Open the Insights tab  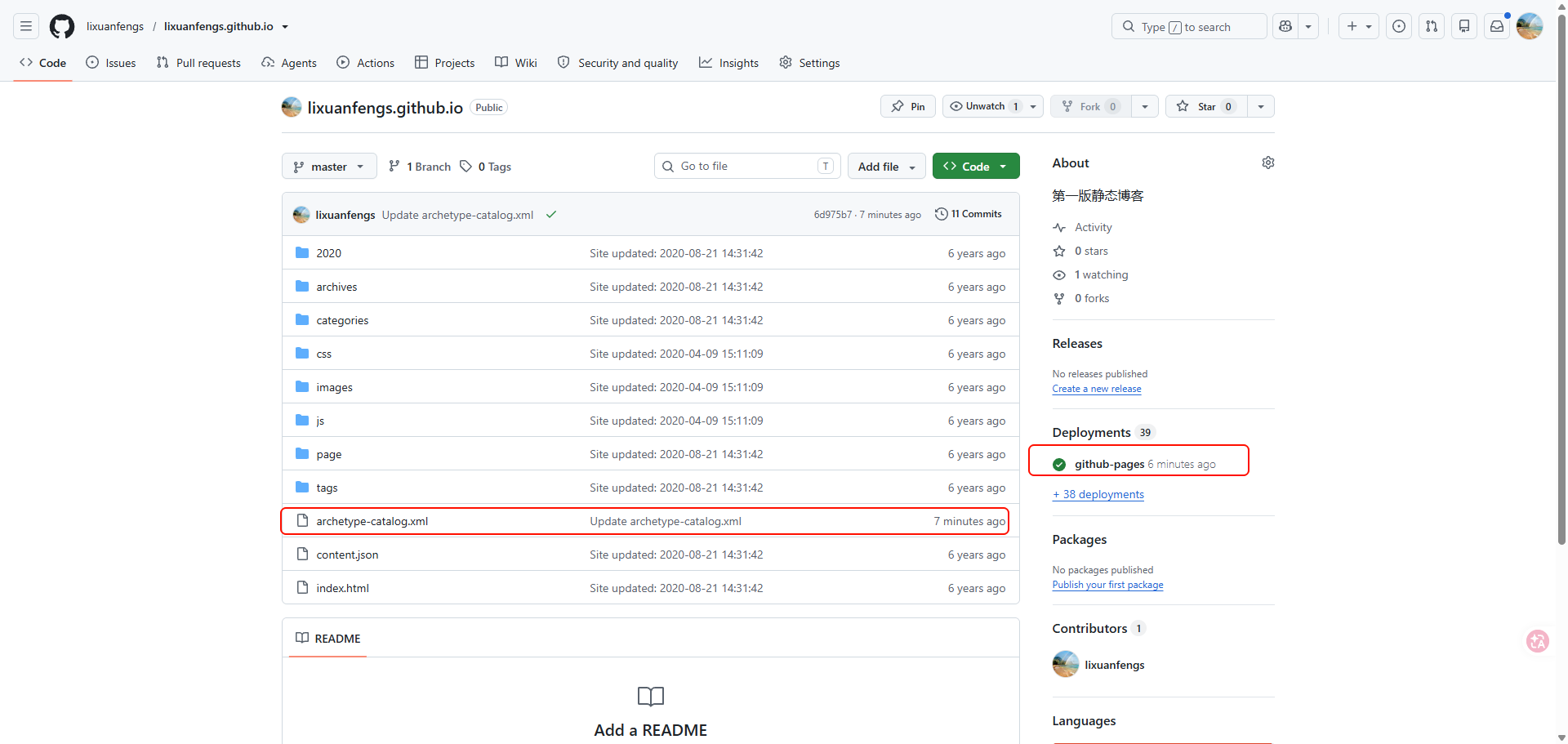729,63
